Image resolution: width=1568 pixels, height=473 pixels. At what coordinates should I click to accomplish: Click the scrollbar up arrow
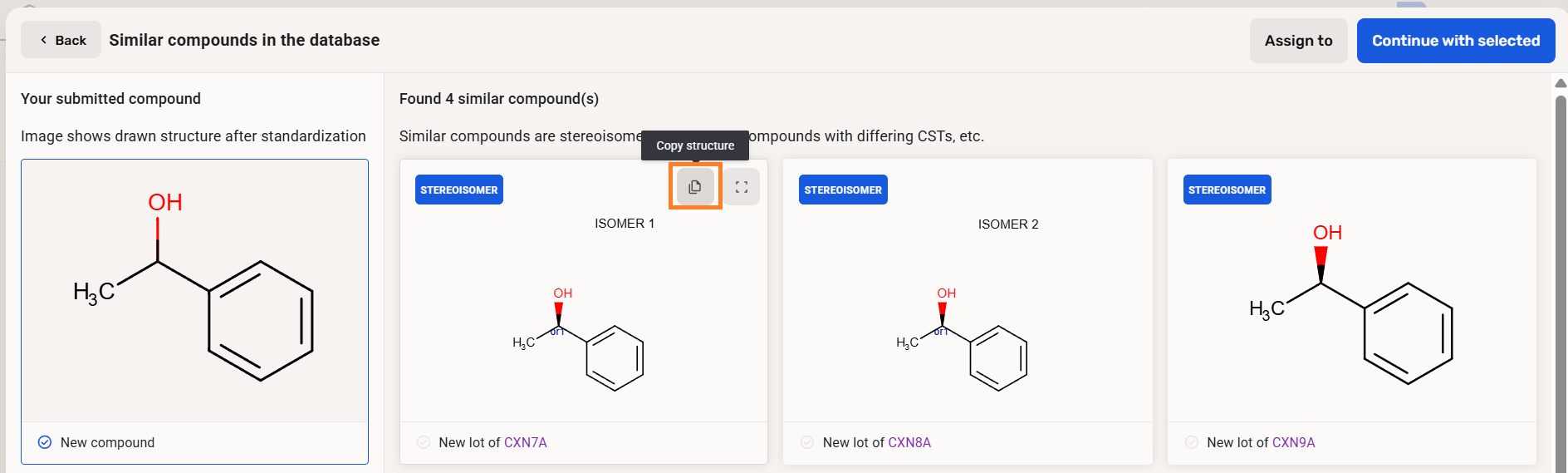1561,83
